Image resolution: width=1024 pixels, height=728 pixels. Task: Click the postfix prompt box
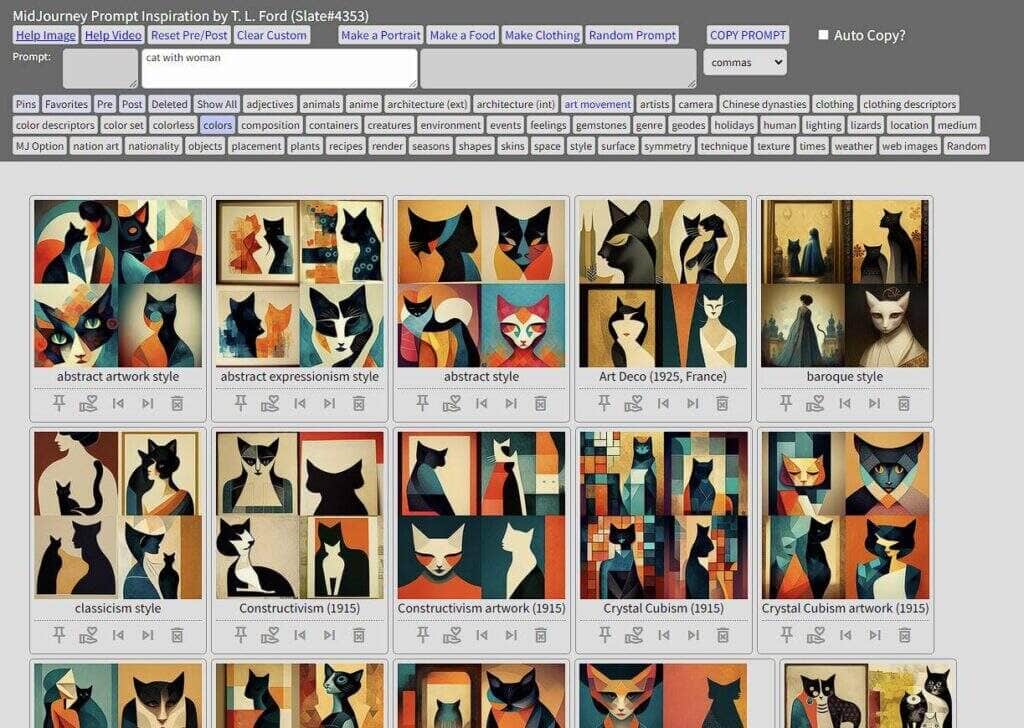(558, 69)
